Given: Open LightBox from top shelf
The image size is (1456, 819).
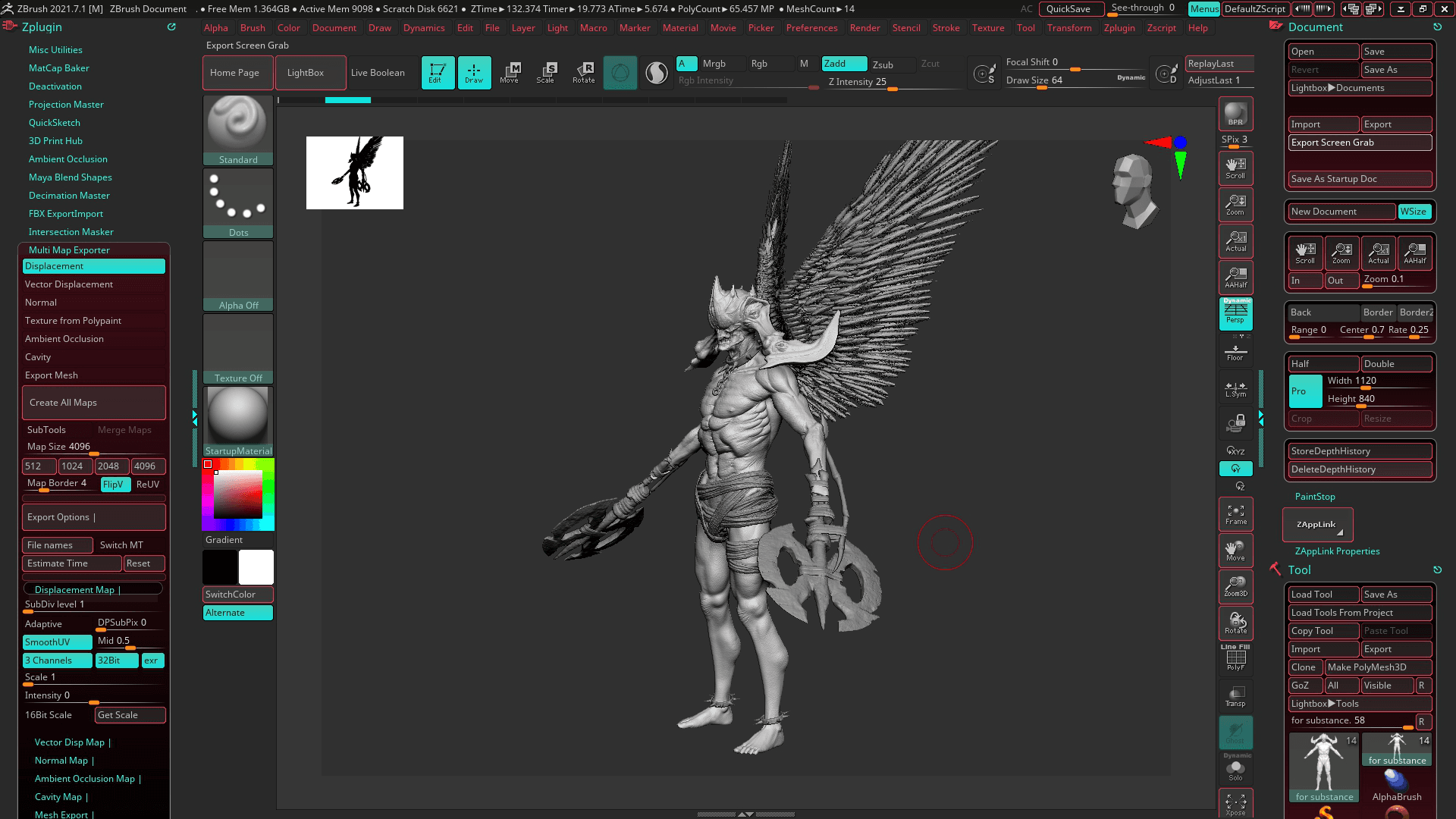Looking at the screenshot, I should pyautogui.click(x=310, y=73).
